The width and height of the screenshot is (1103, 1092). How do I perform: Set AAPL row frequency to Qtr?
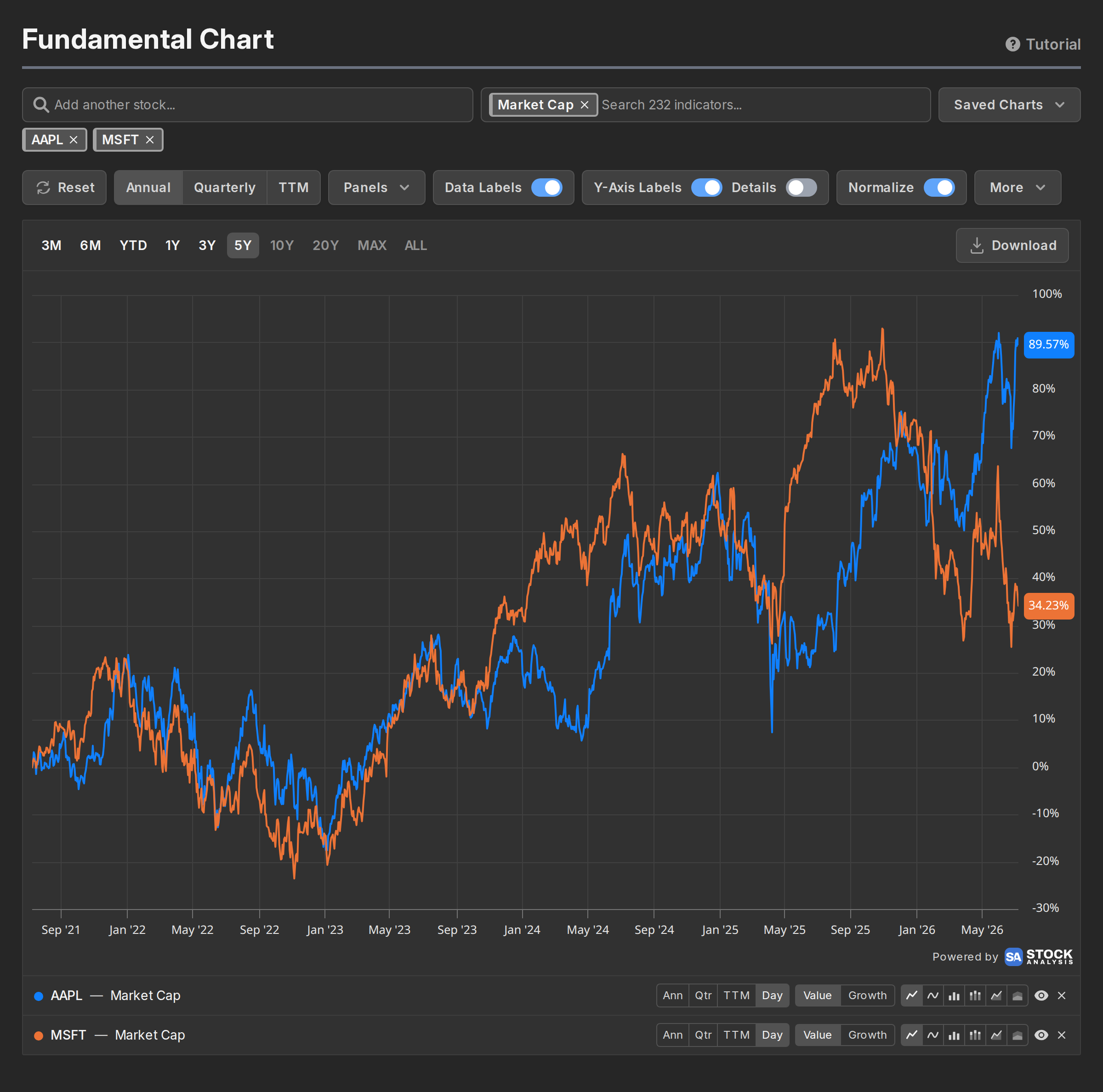(x=703, y=995)
